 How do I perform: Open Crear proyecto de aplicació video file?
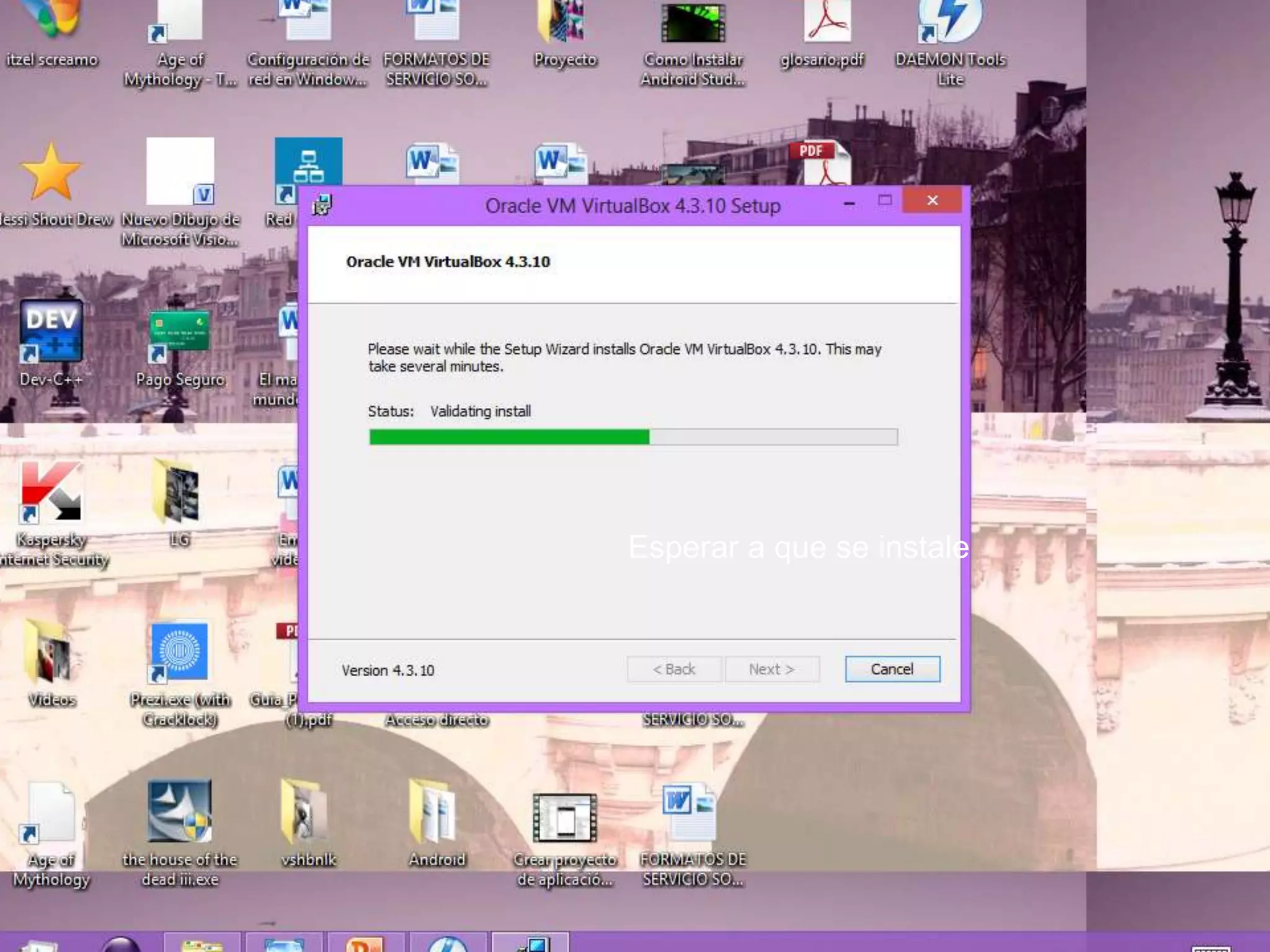click(x=564, y=817)
